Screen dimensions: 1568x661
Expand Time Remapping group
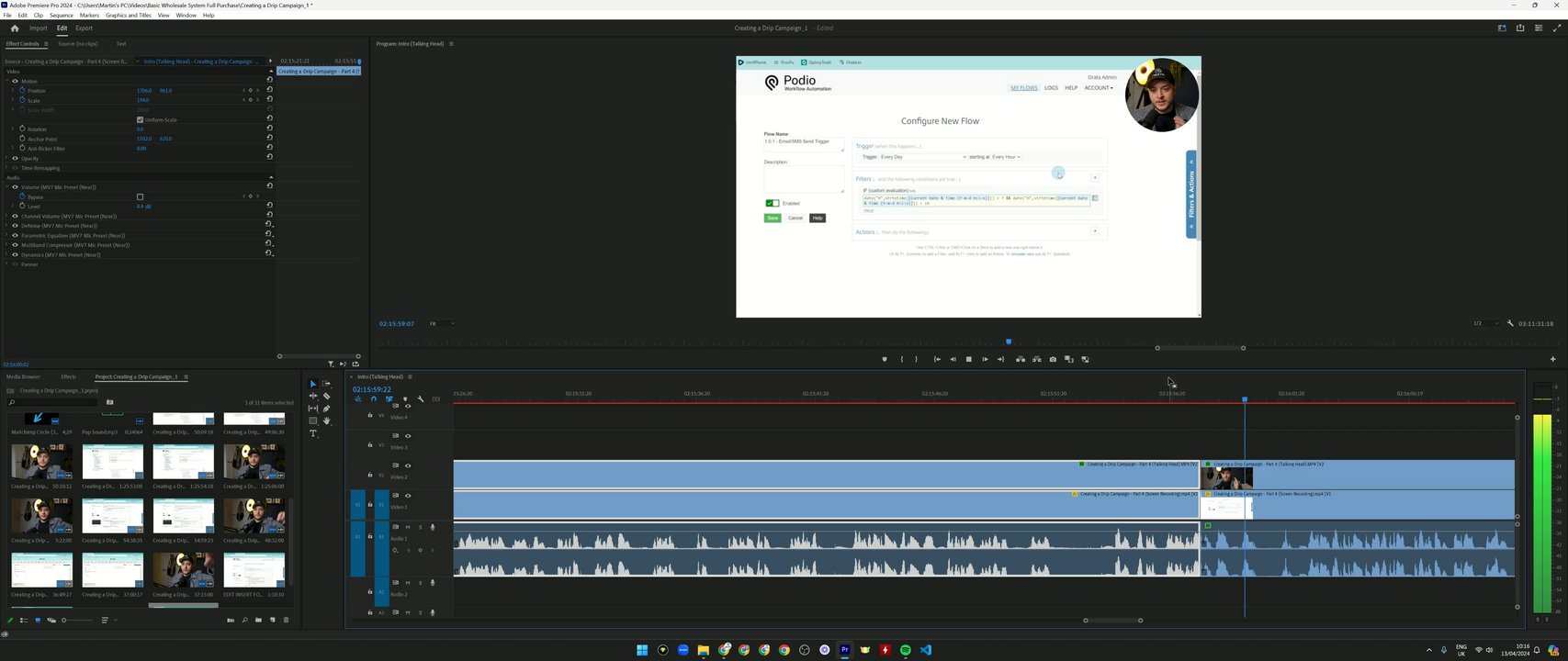coord(6,168)
